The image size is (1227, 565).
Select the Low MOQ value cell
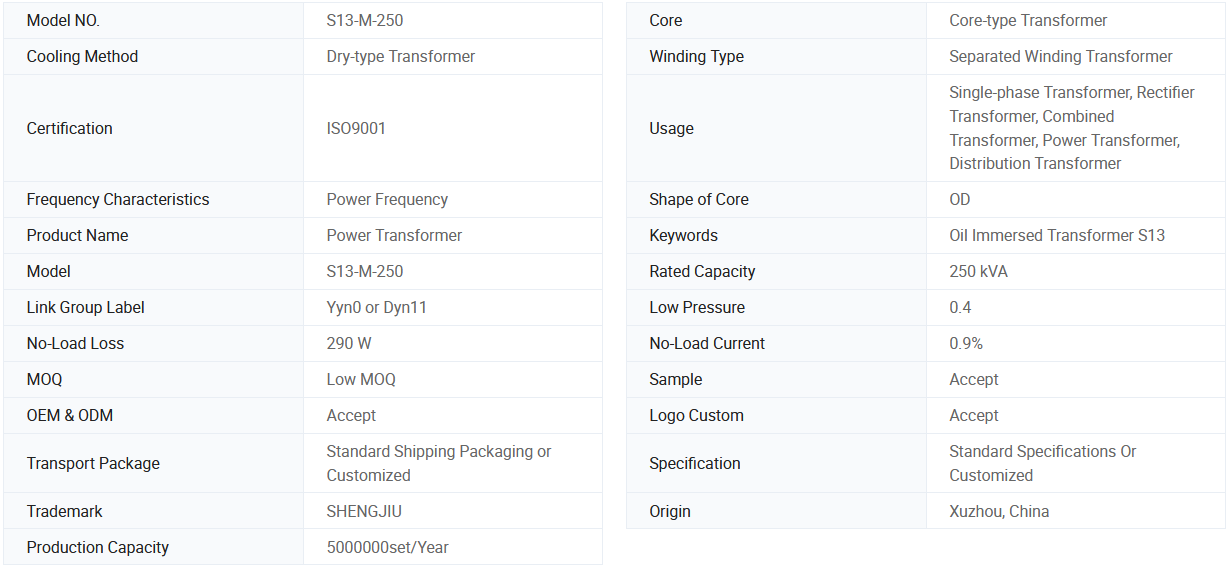click(x=361, y=379)
